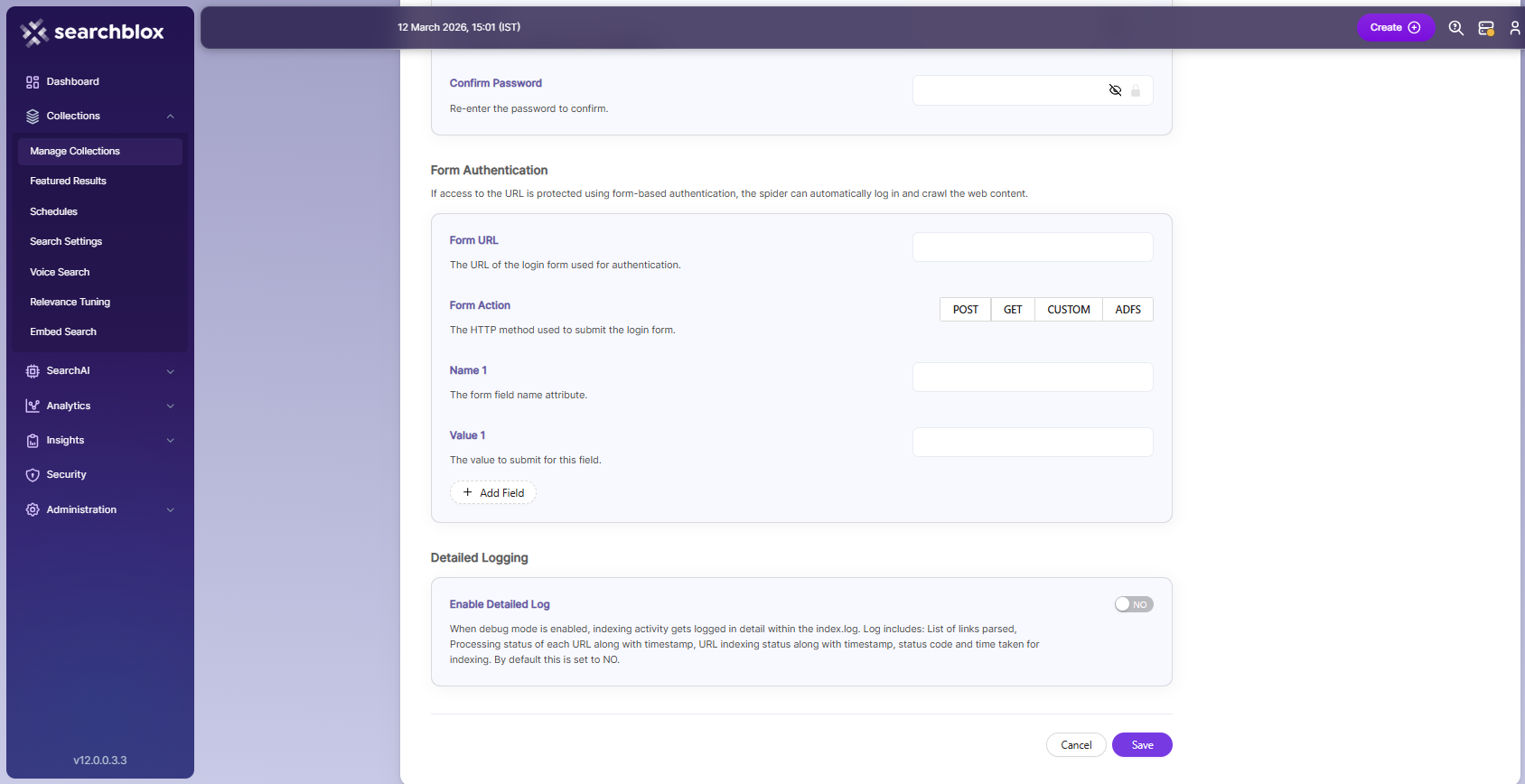Select GET as the Form Action
This screenshot has width=1525, height=784.
[1013, 310]
